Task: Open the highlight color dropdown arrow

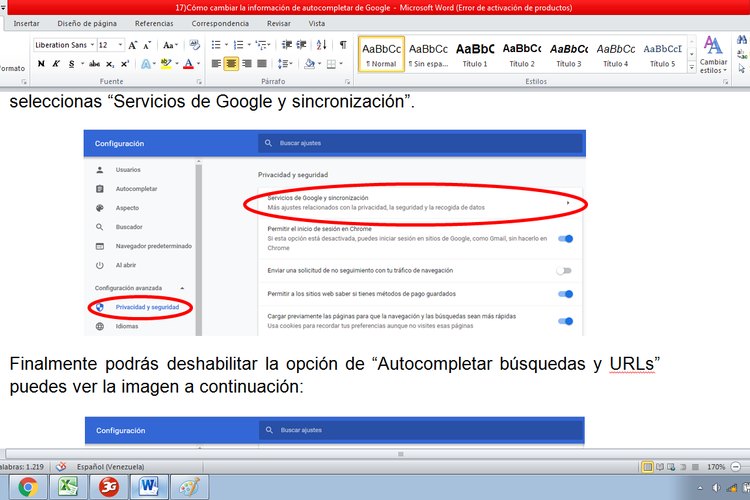Action: (x=176, y=64)
